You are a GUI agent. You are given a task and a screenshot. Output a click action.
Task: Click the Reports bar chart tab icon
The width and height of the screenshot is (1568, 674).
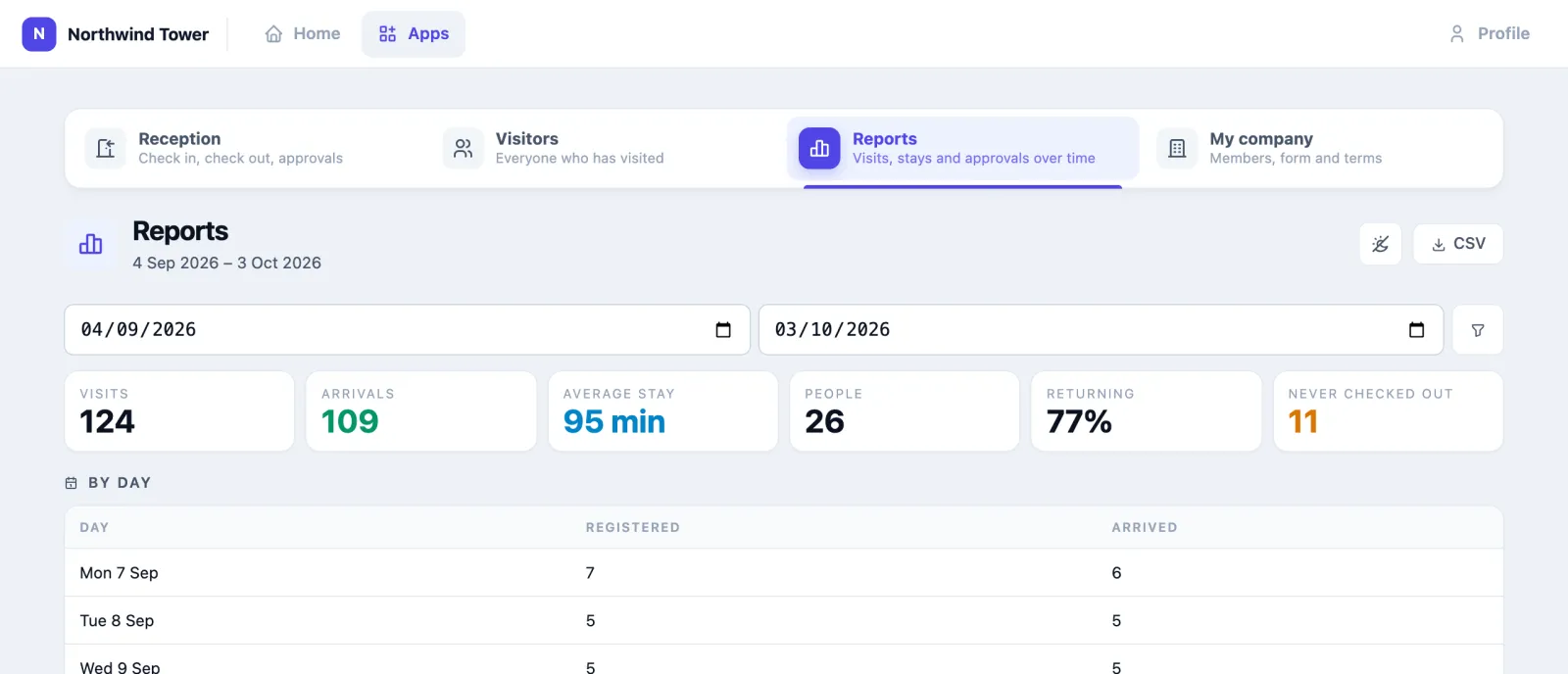(819, 149)
